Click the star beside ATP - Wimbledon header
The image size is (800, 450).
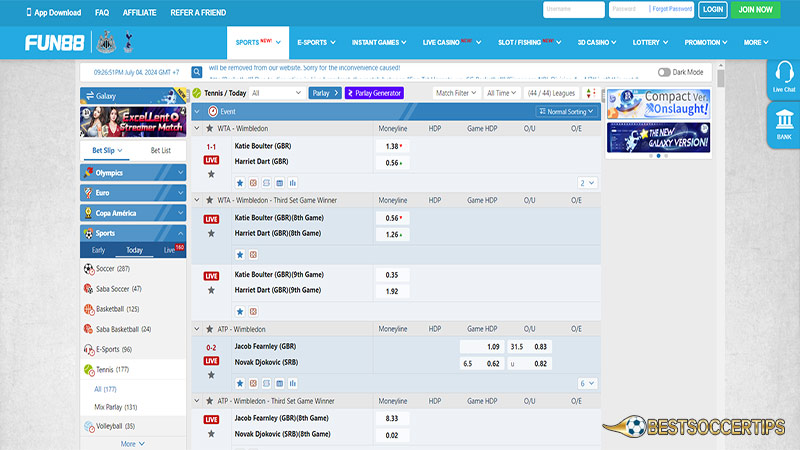tap(209, 329)
